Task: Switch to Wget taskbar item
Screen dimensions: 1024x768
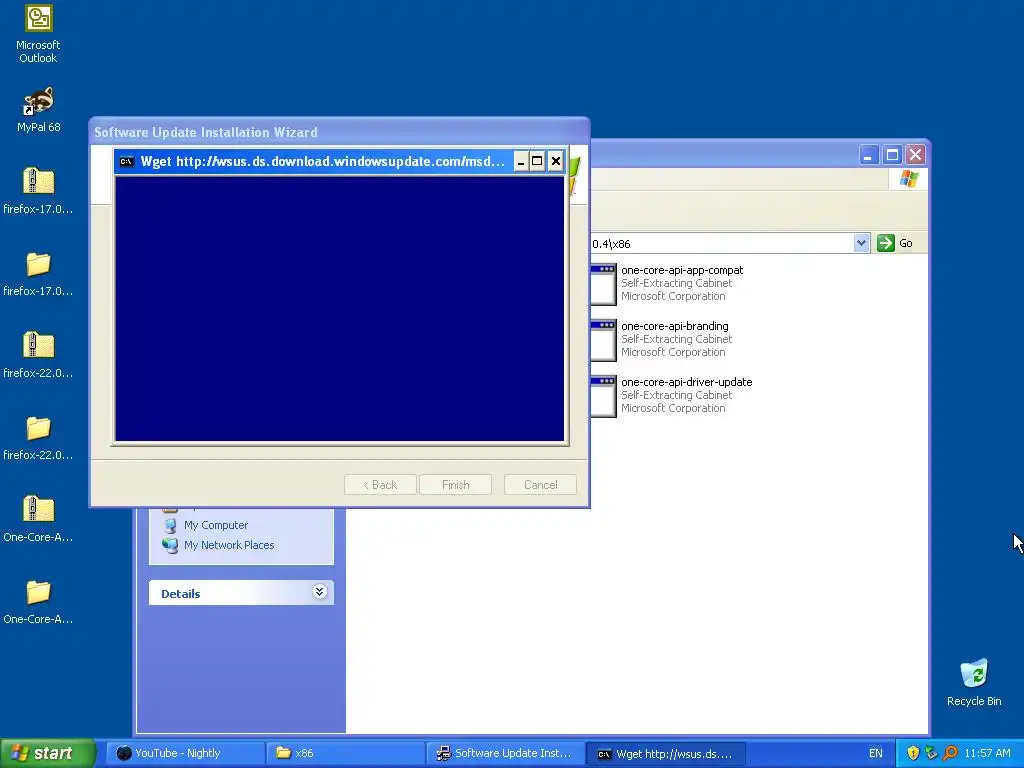Action: (665, 753)
